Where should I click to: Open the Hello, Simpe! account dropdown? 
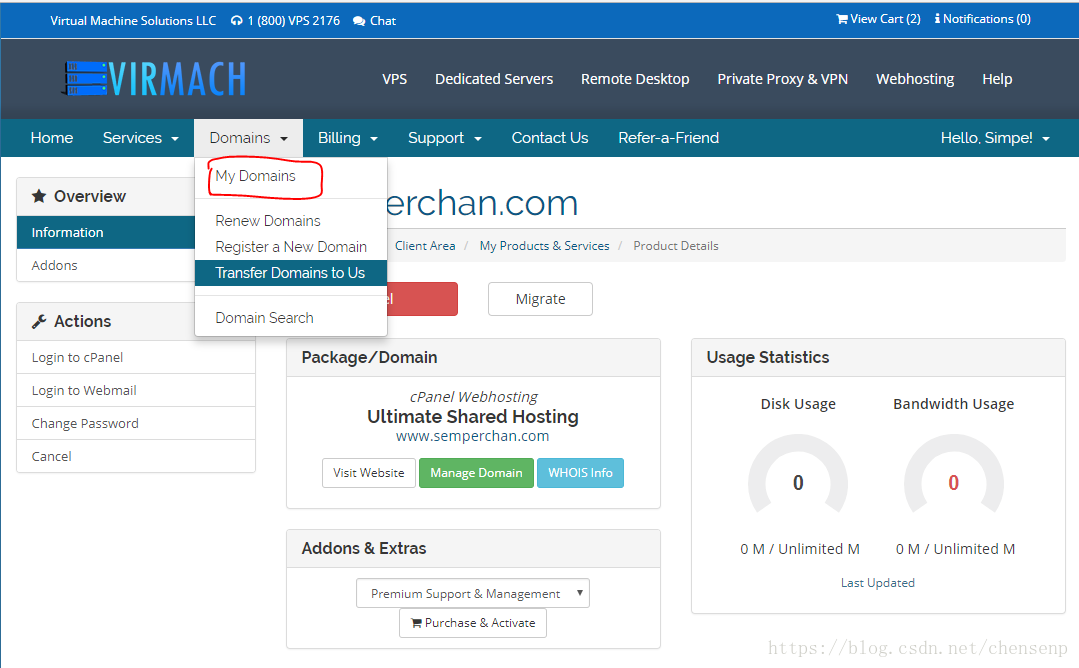click(995, 138)
